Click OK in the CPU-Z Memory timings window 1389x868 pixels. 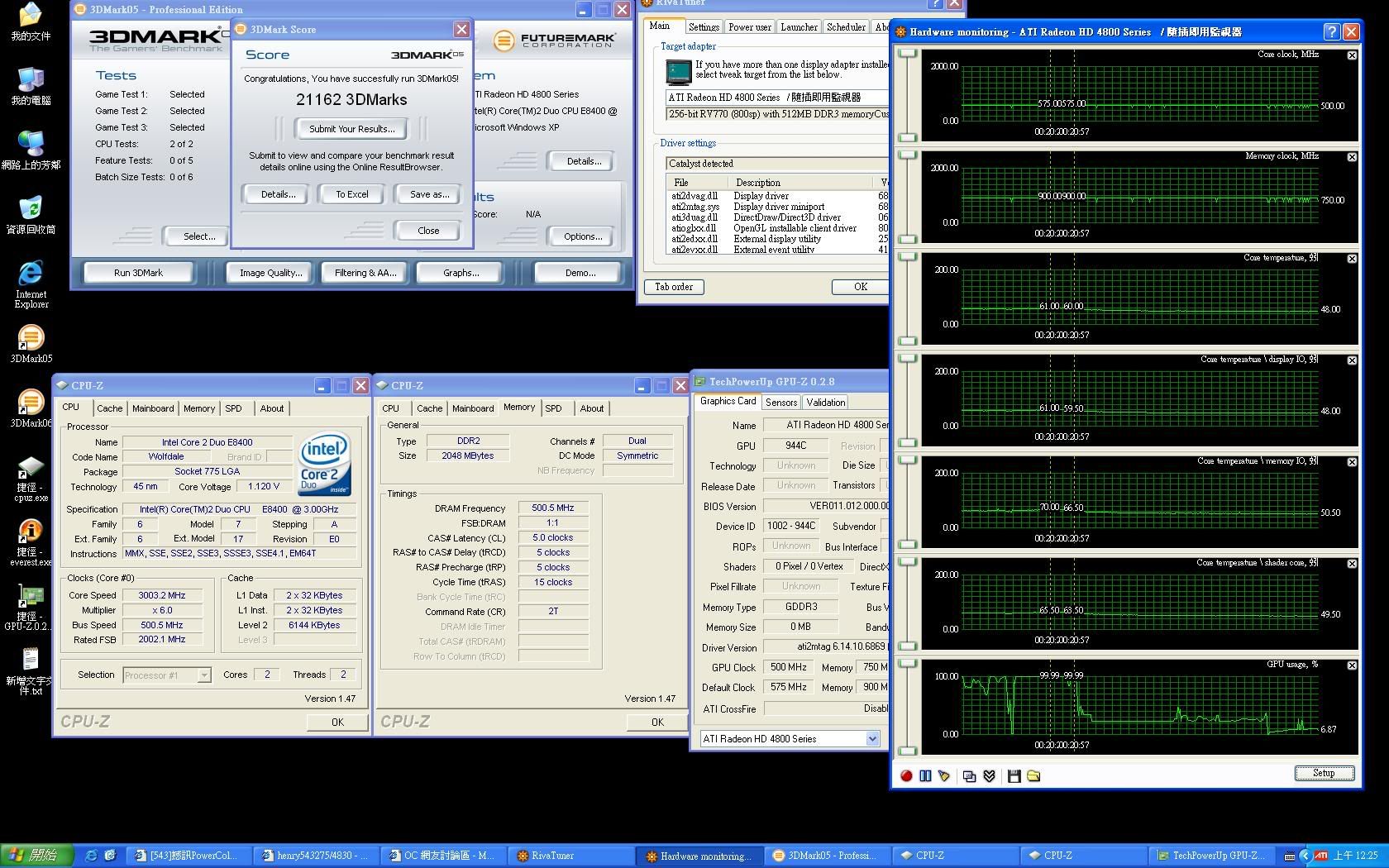[x=657, y=722]
